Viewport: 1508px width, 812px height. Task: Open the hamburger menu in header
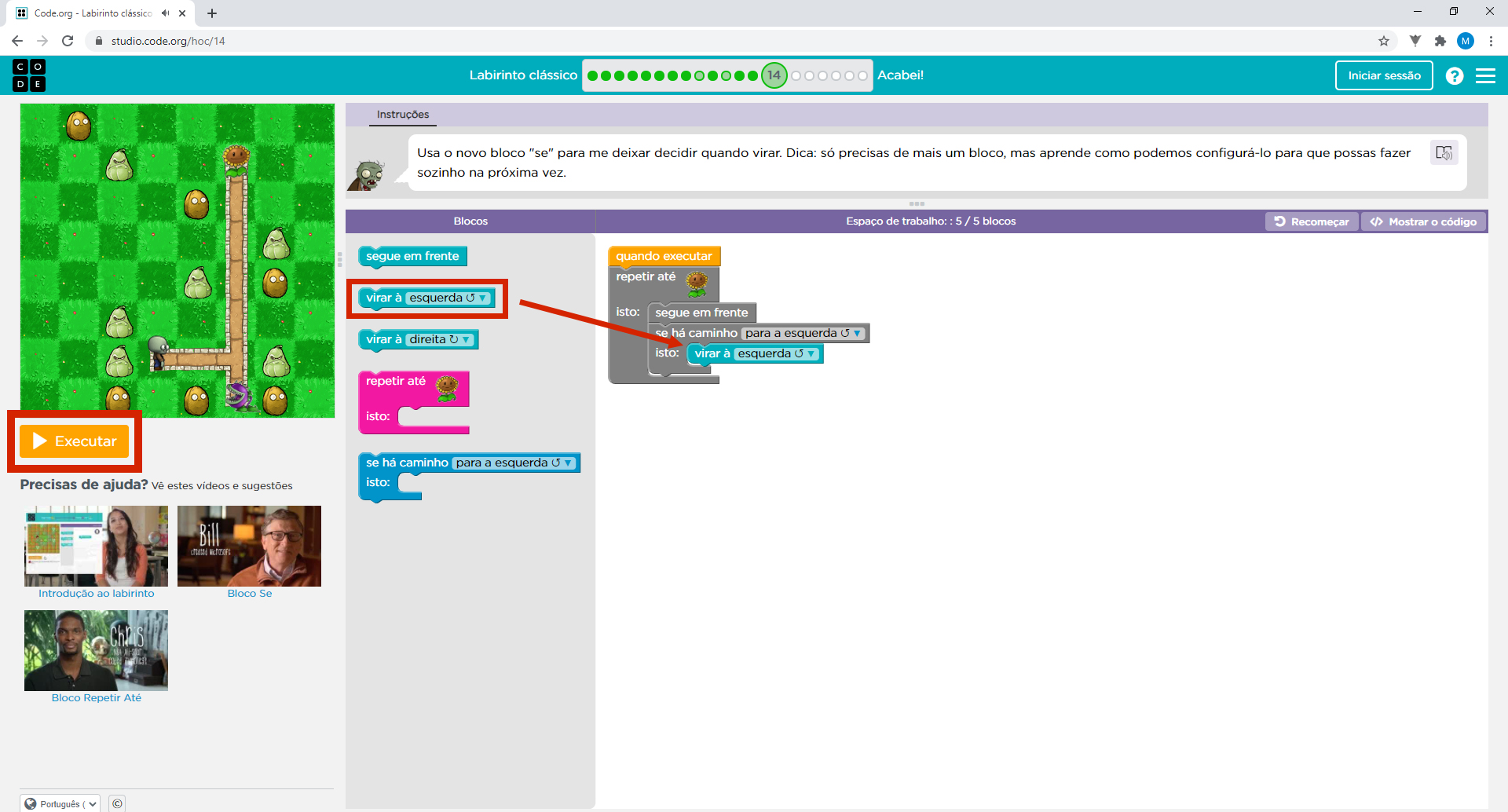coord(1485,75)
